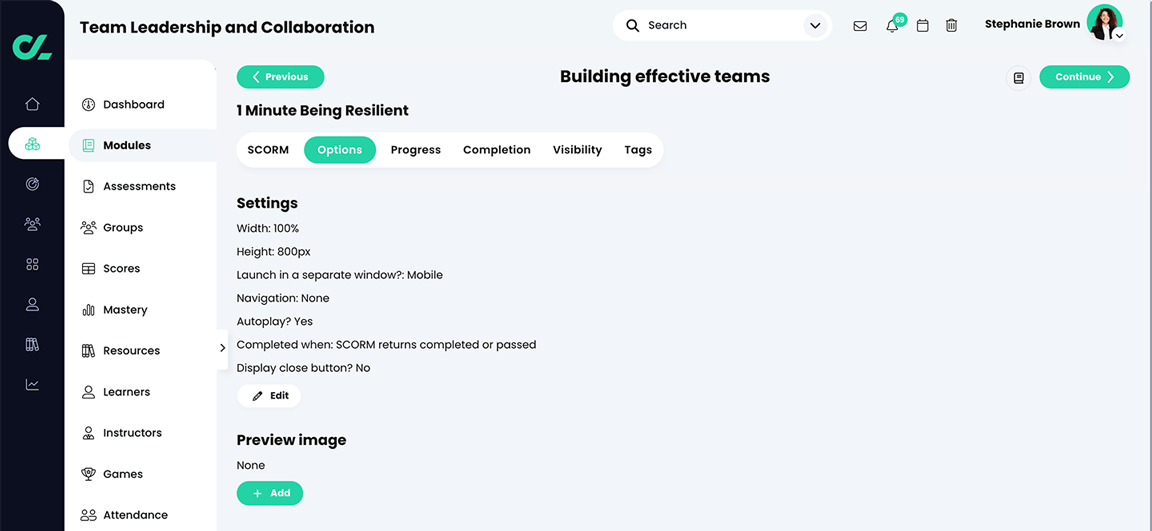The height and width of the screenshot is (531, 1152).
Task: Click the Navigation: None text
Action: 283,298
